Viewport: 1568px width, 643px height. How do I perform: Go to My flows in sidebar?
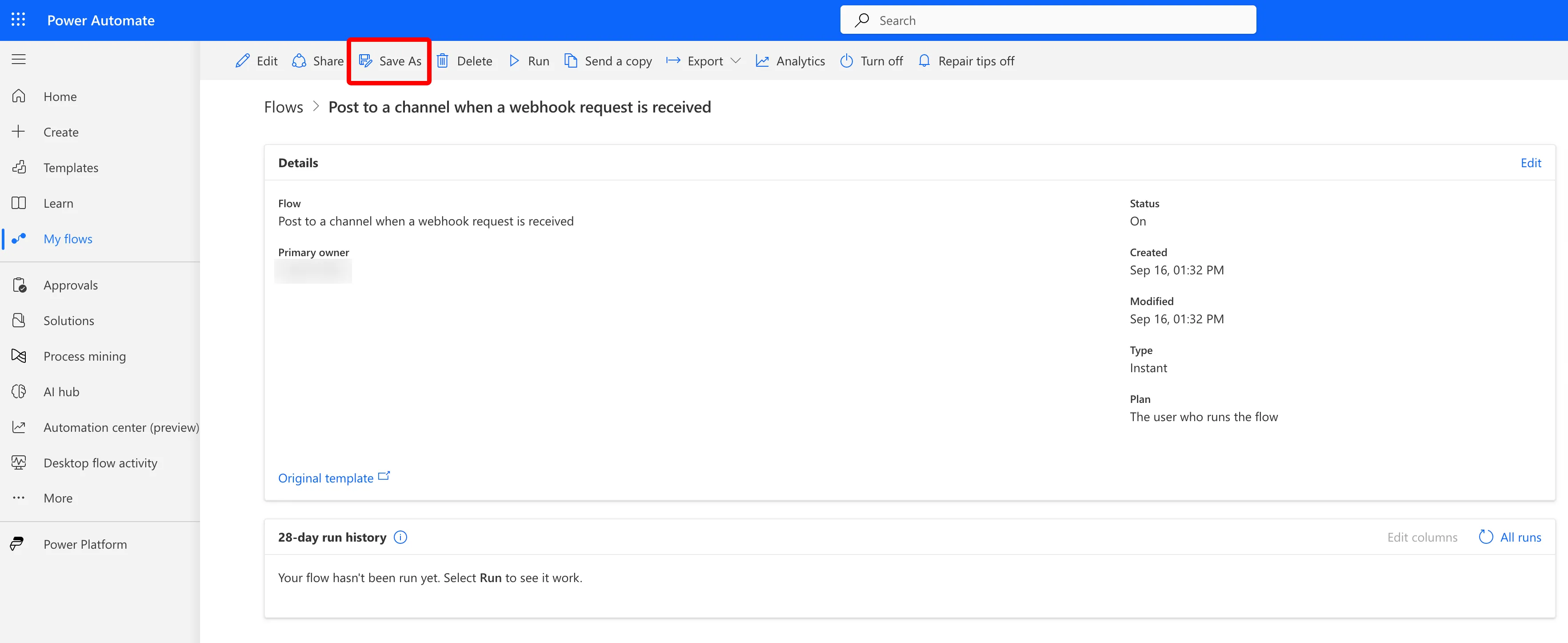coord(100,239)
